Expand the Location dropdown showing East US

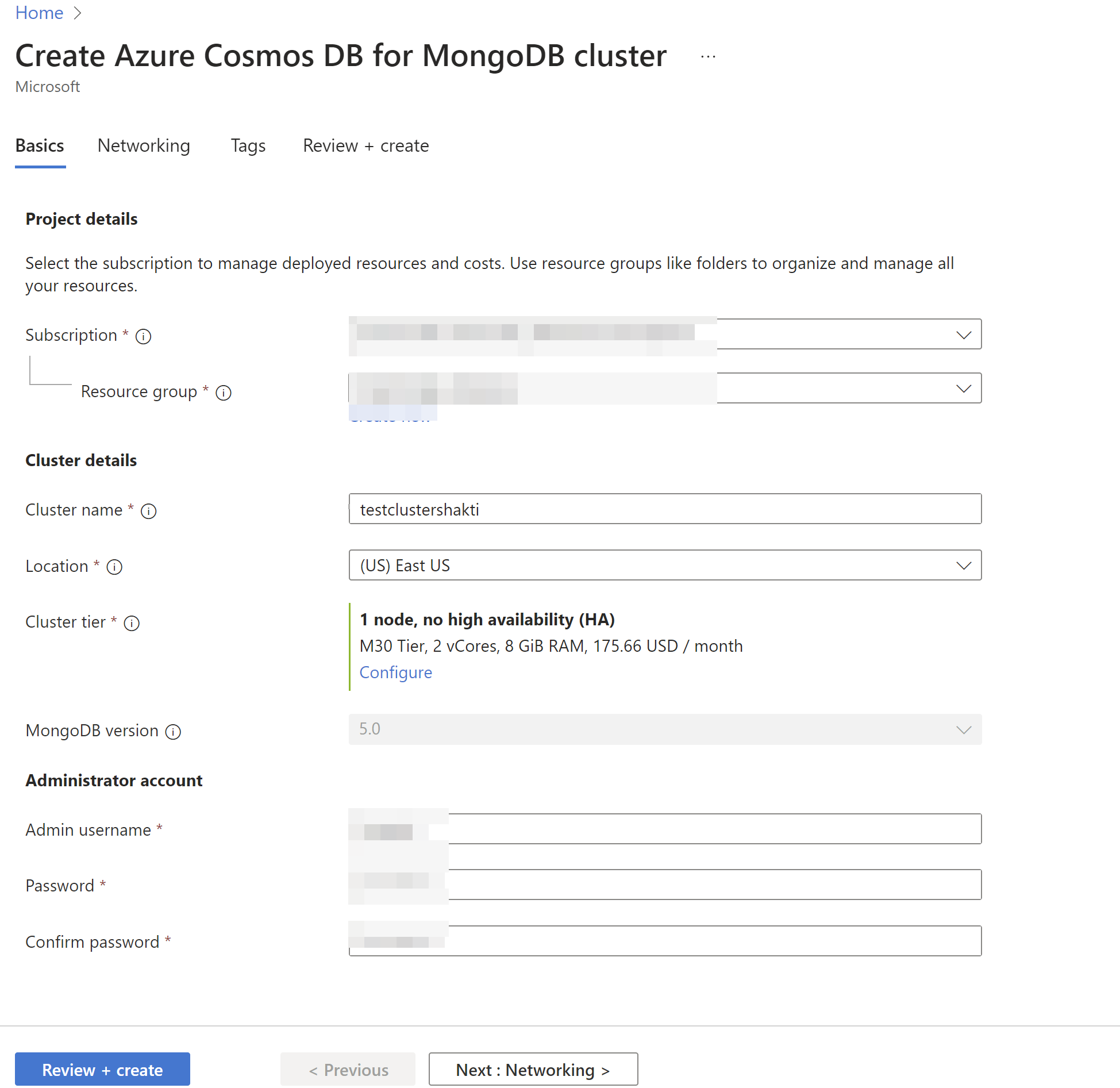tap(665, 566)
